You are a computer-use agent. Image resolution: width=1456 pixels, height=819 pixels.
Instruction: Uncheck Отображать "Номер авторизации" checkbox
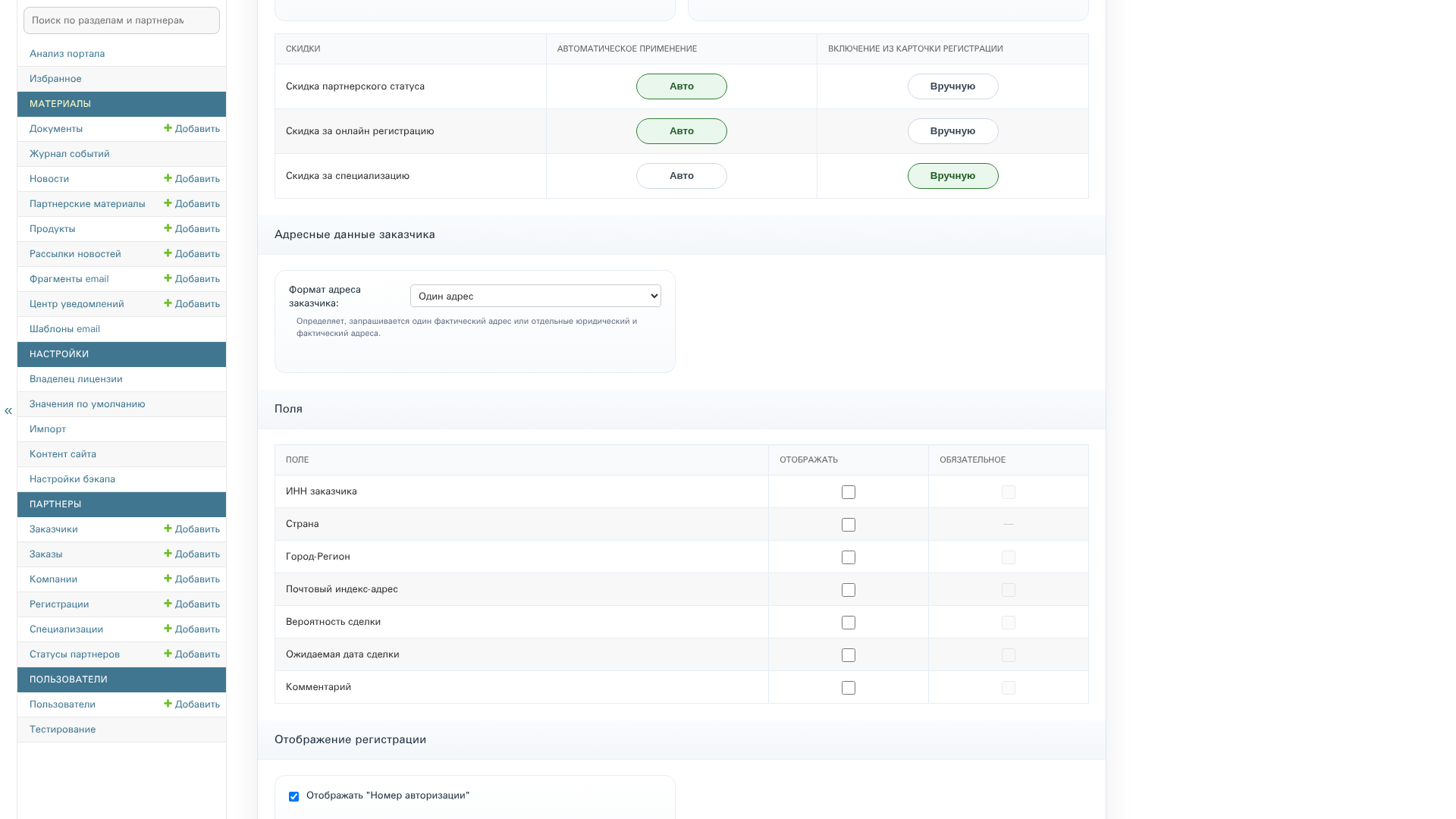tap(293, 796)
